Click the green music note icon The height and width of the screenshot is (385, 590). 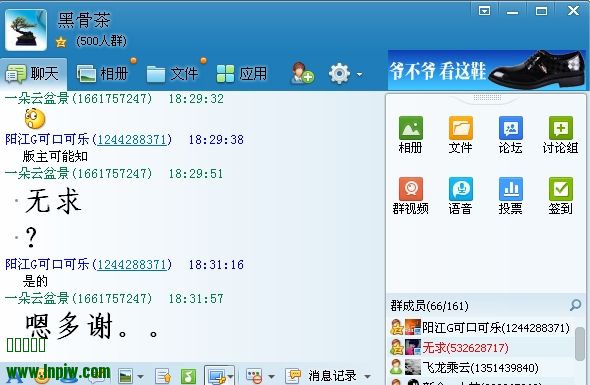[x=188, y=376]
